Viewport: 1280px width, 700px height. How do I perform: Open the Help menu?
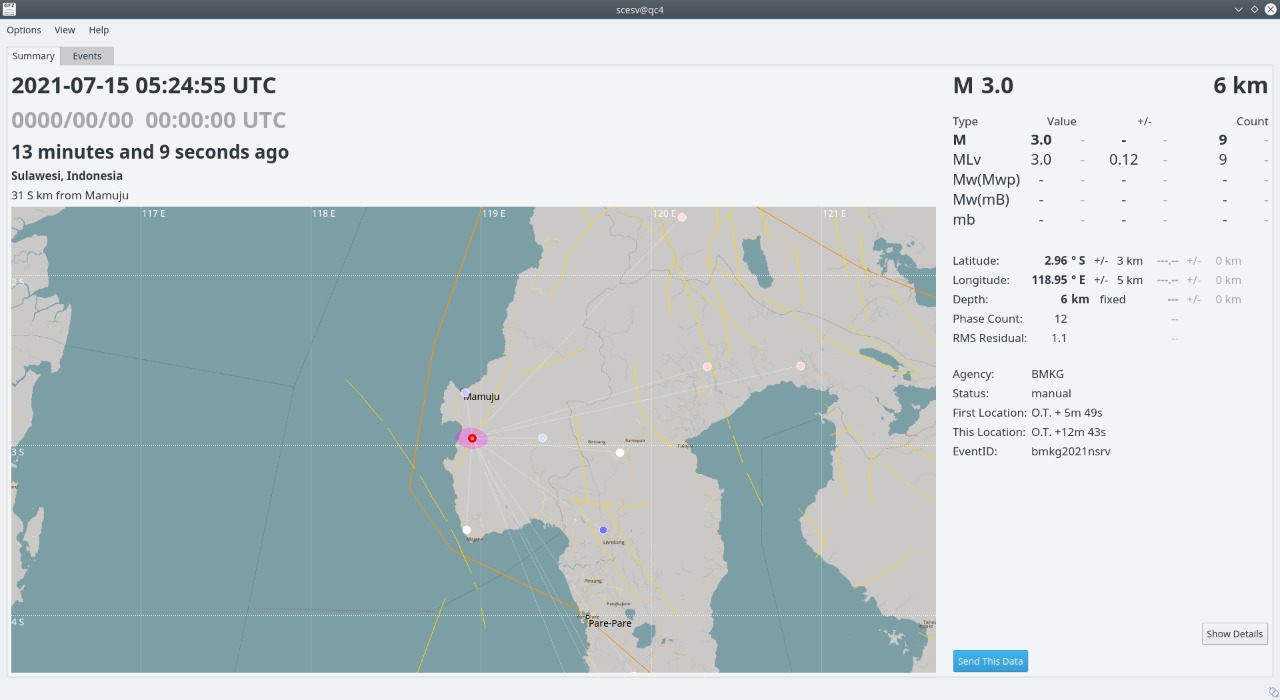point(98,30)
